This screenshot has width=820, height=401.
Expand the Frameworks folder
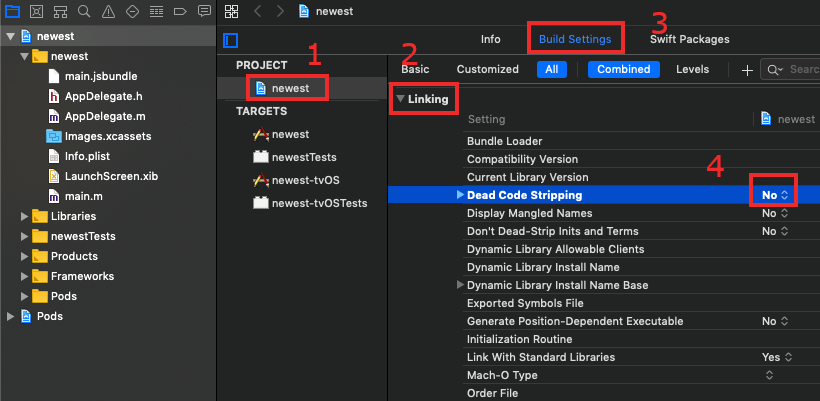[x=24, y=276]
